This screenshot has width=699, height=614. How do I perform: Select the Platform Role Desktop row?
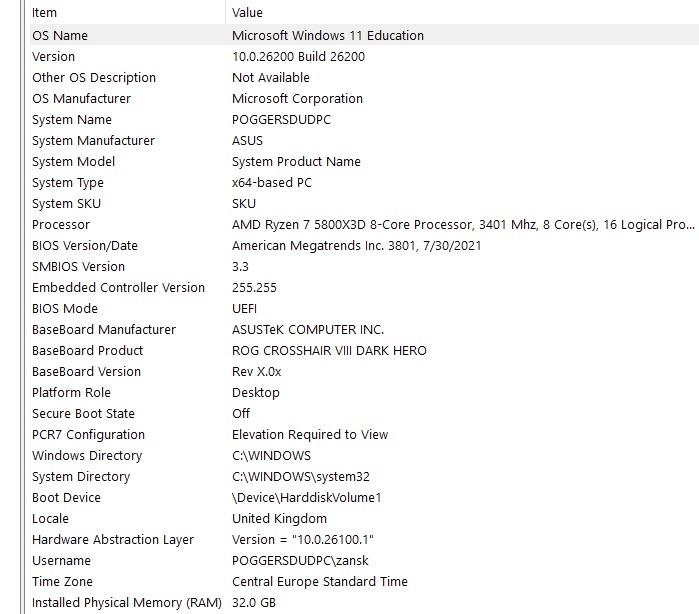pyautogui.click(x=71, y=392)
